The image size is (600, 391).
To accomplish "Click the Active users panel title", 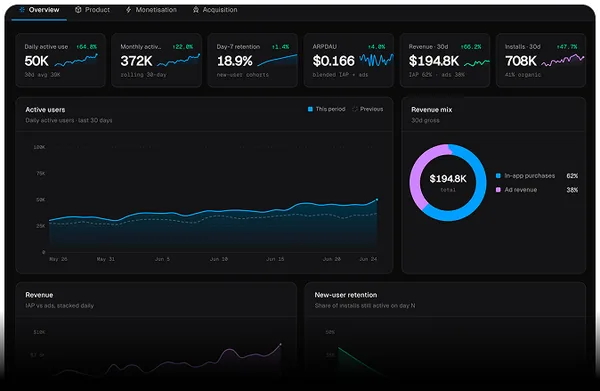I will click(x=45, y=110).
